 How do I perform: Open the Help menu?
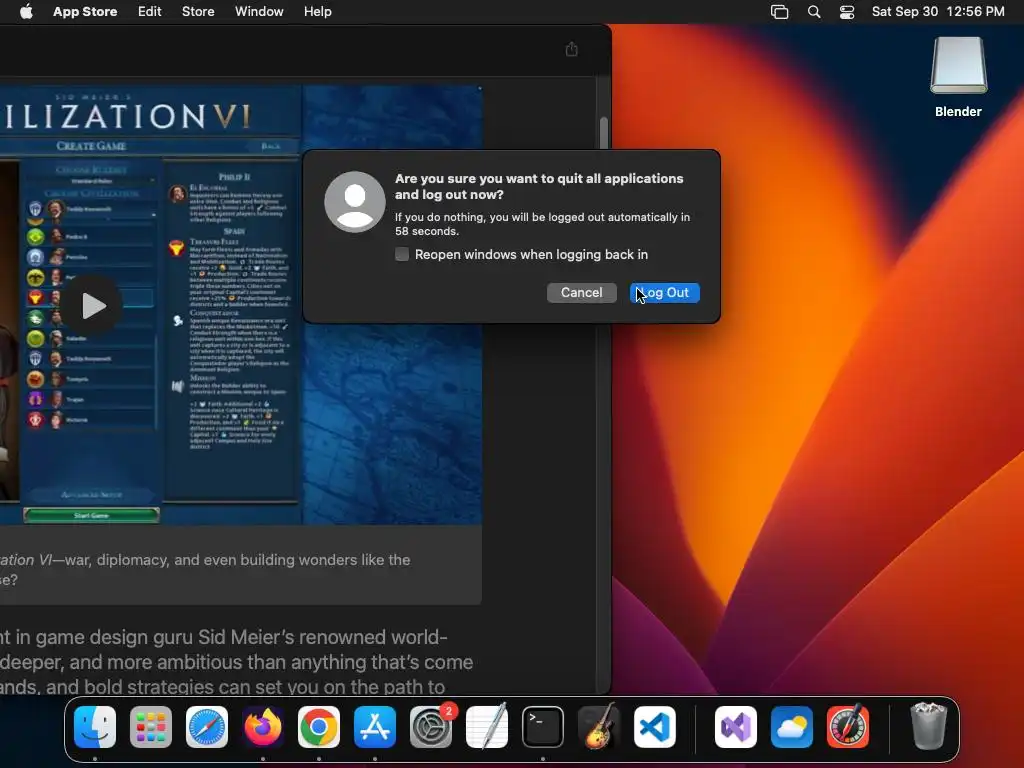point(317,11)
